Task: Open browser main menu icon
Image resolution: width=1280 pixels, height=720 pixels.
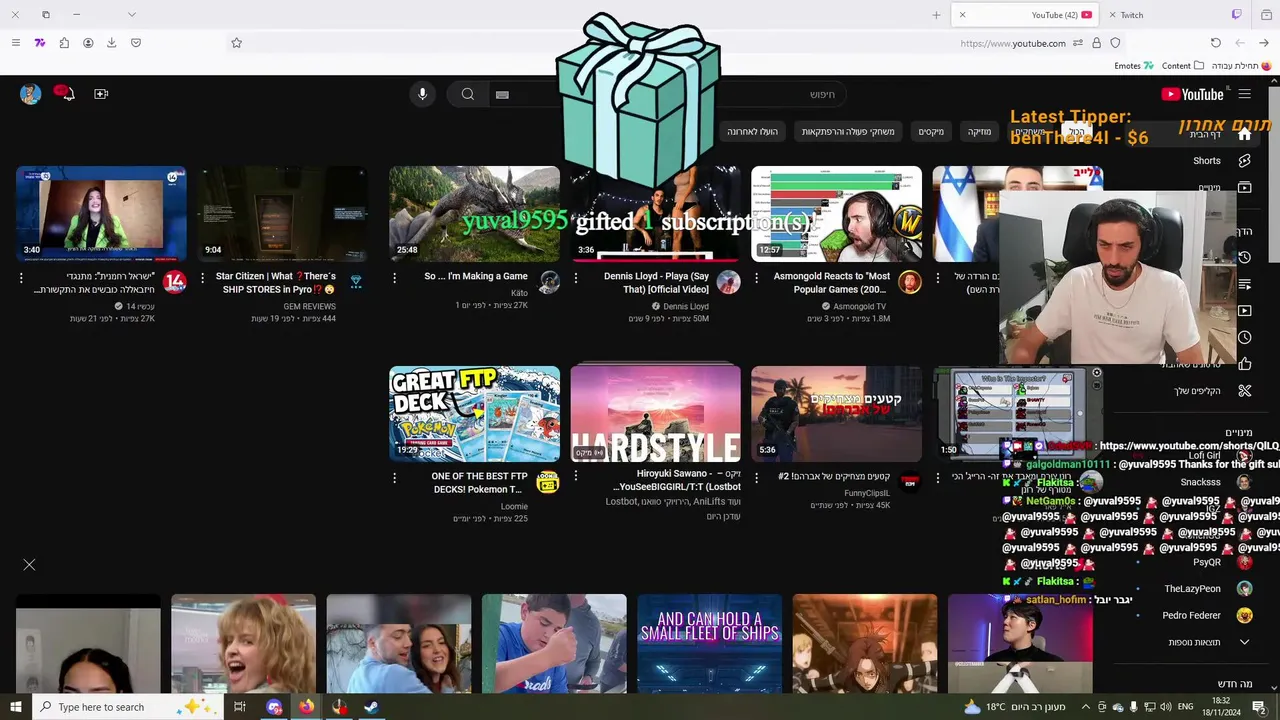Action: [x=15, y=43]
